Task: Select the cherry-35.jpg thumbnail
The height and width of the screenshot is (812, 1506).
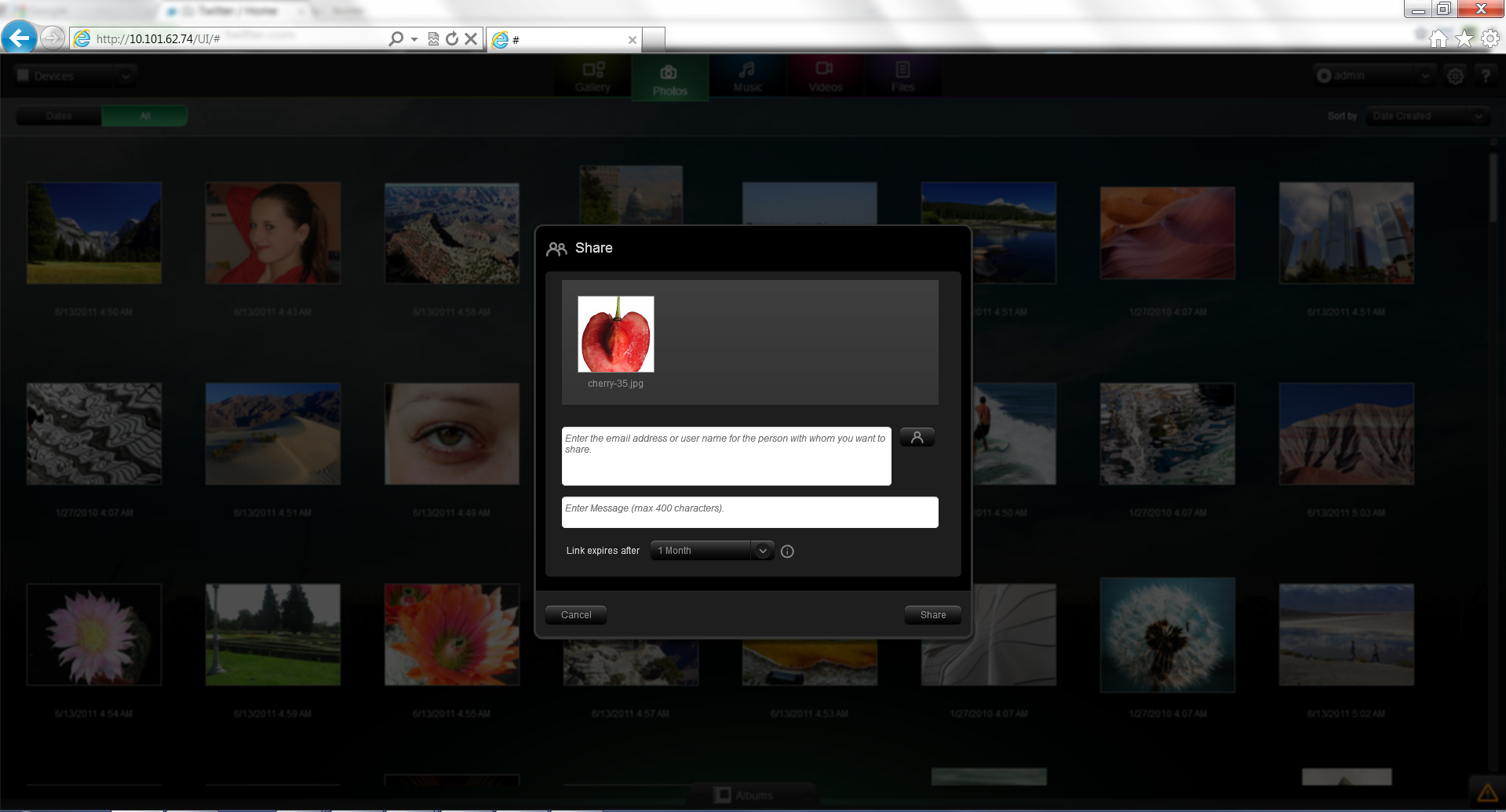Action: click(x=615, y=334)
